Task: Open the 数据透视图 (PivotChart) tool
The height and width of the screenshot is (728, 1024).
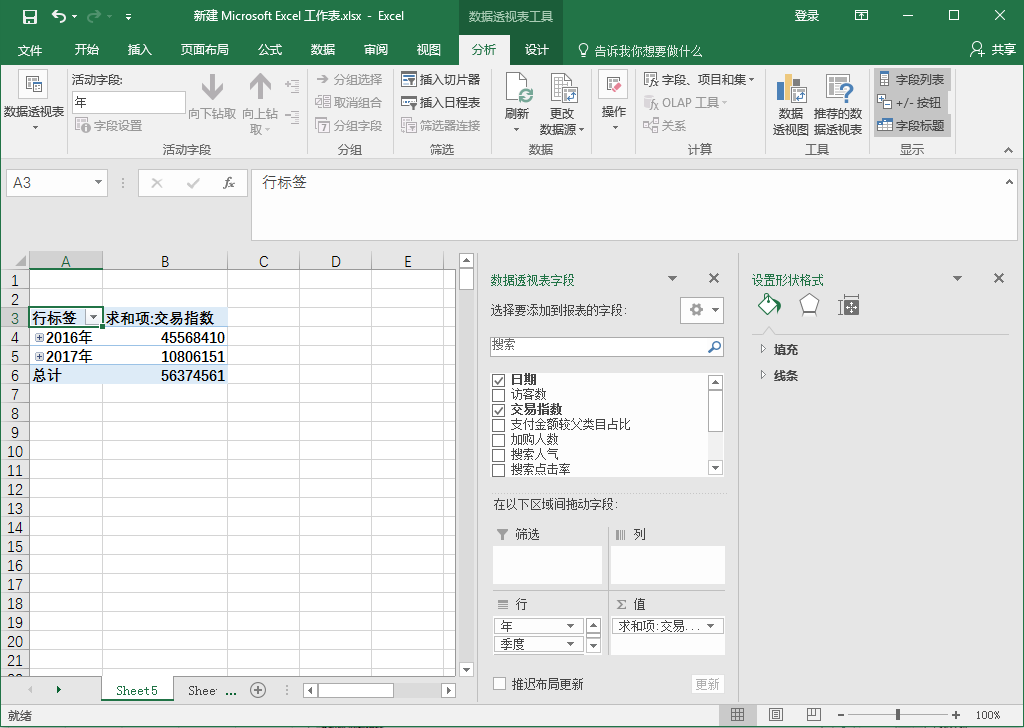Action: pyautogui.click(x=791, y=93)
